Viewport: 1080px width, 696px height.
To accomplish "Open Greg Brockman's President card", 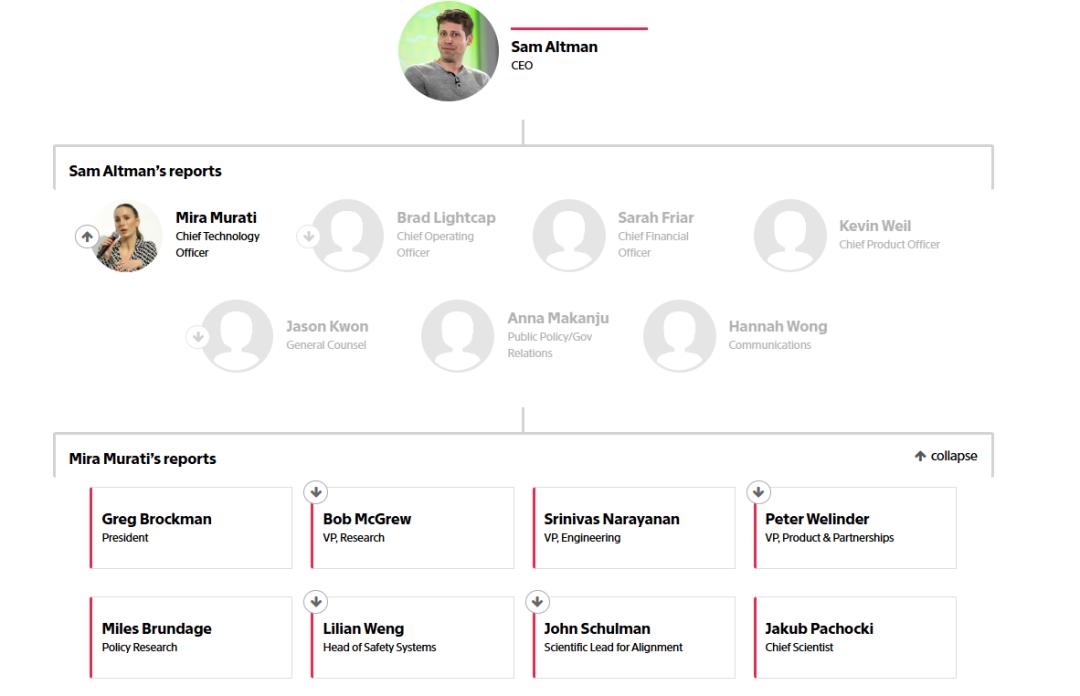I will (x=191, y=528).
